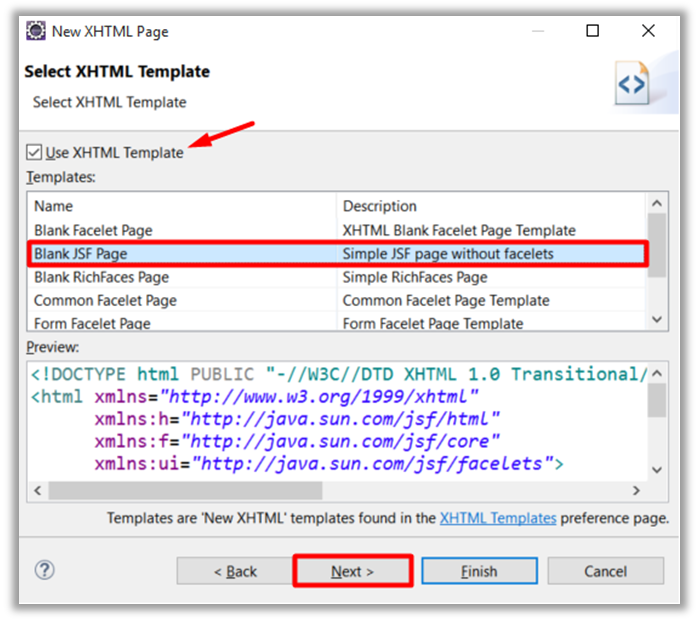Select Blank Facelet Page template
The height and width of the screenshot is (620, 699).
[x=93, y=230]
